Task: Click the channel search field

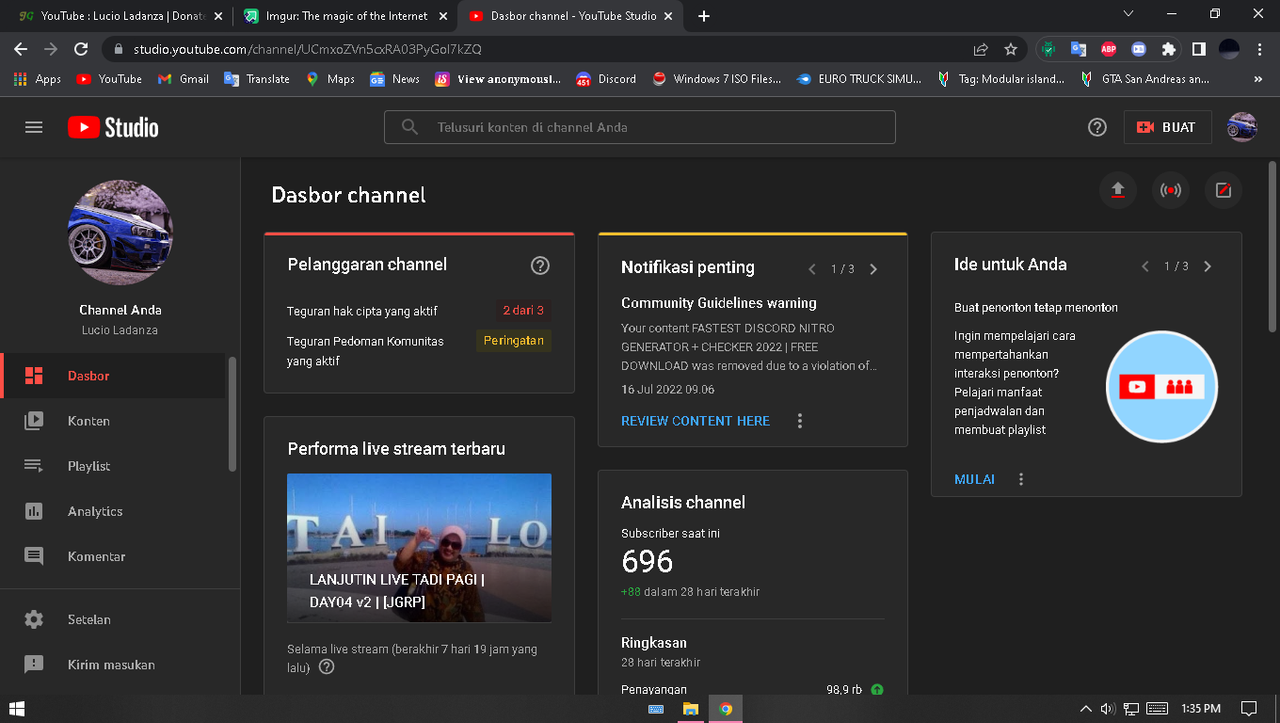Action: point(640,127)
